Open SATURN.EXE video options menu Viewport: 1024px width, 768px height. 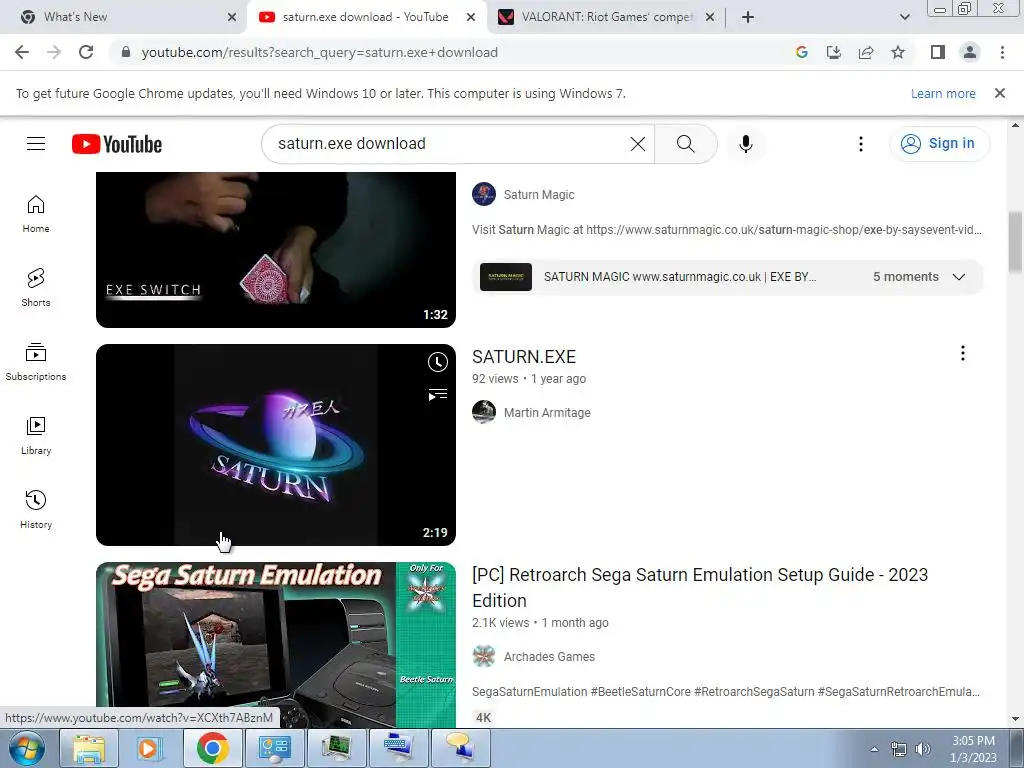click(963, 353)
